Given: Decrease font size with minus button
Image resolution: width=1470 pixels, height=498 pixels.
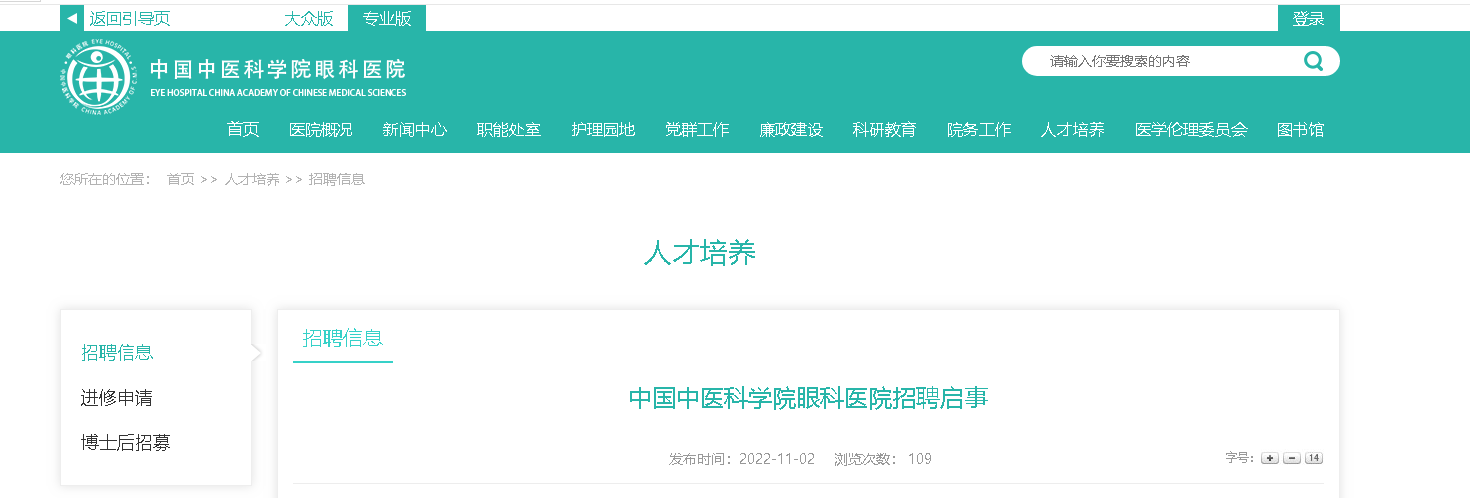Looking at the screenshot, I should point(1291,458).
